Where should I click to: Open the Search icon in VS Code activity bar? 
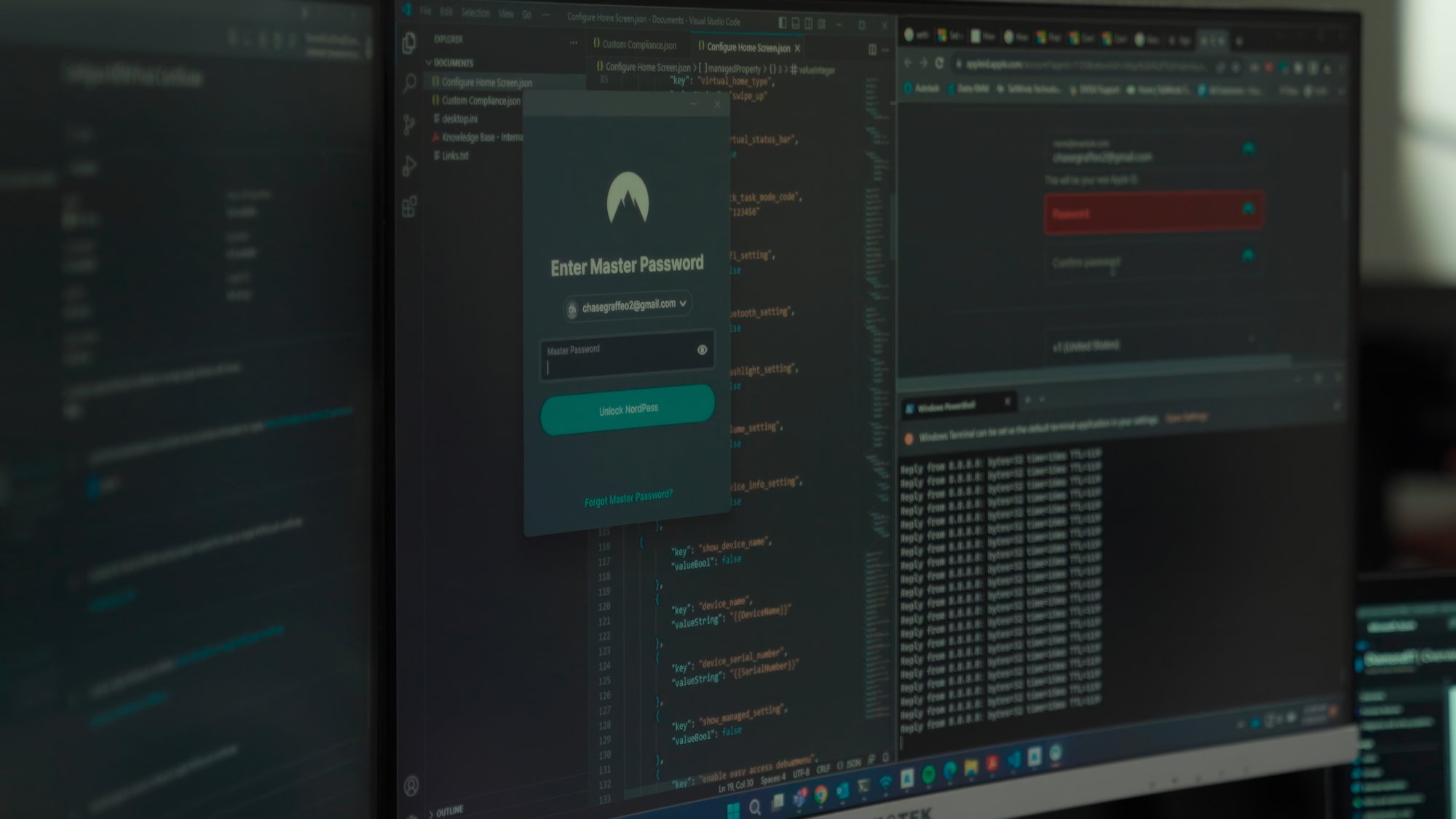click(409, 83)
